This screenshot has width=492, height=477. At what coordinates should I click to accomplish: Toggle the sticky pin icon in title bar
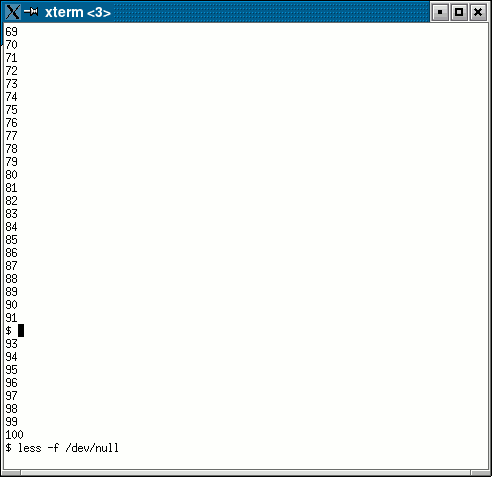tap(31, 12)
